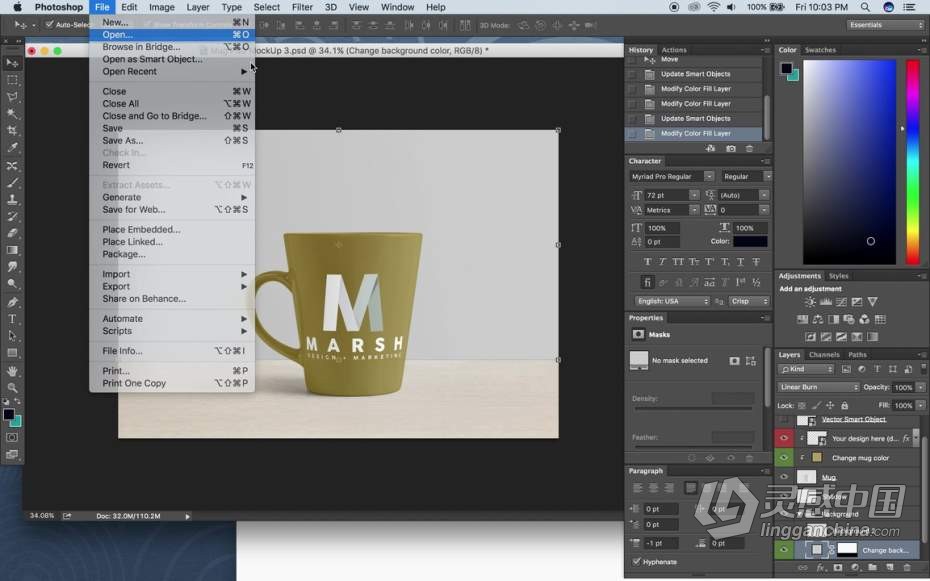Click the Brightness/Contrast adjustment icon
Screen dimensions: 930x581
tap(810, 302)
